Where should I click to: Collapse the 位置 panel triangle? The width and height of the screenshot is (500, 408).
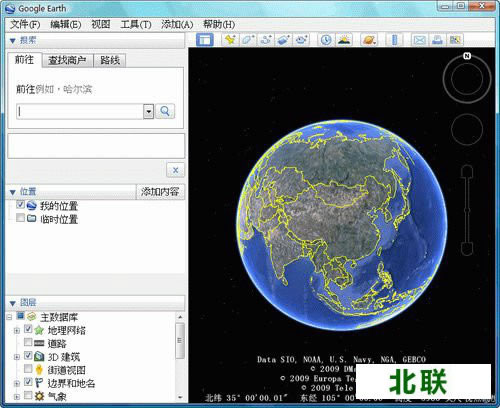click(x=13, y=192)
